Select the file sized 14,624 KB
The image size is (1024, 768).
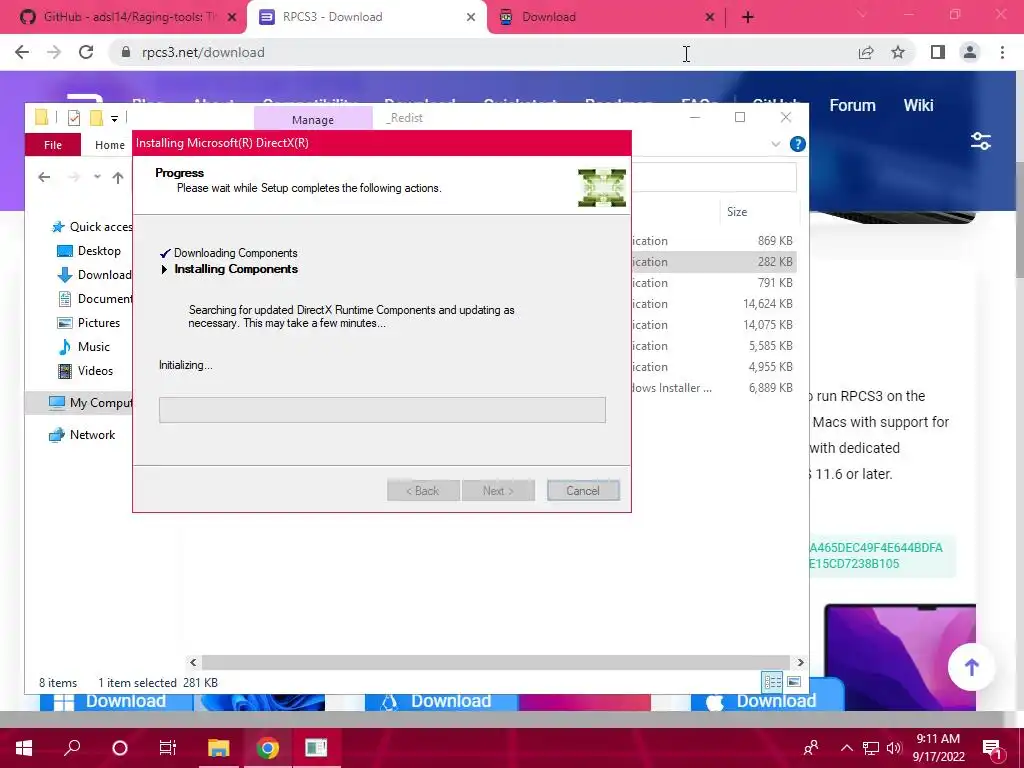pos(714,304)
